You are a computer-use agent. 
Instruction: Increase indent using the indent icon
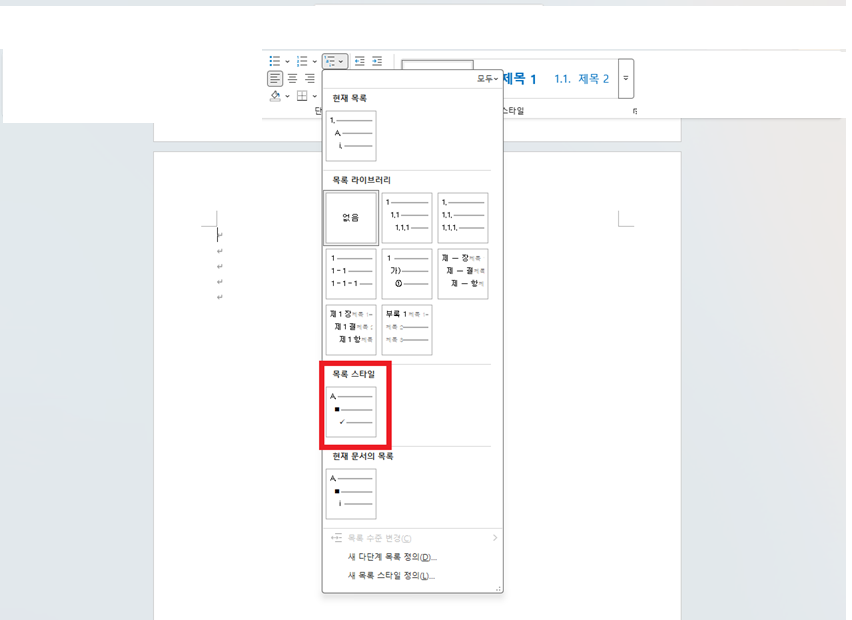click(x=377, y=61)
